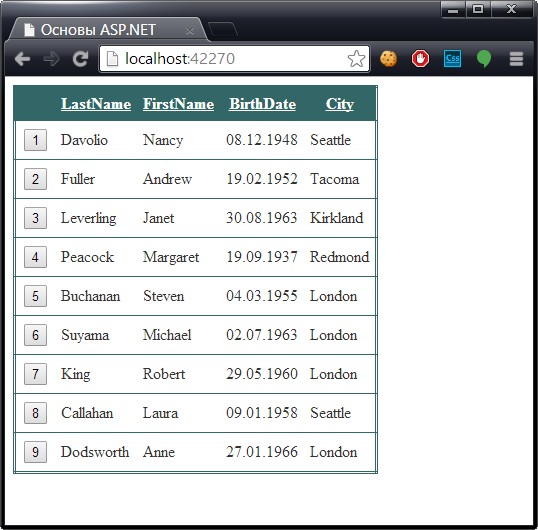
Task: Click the date 09.01.1958
Action: click(262, 413)
